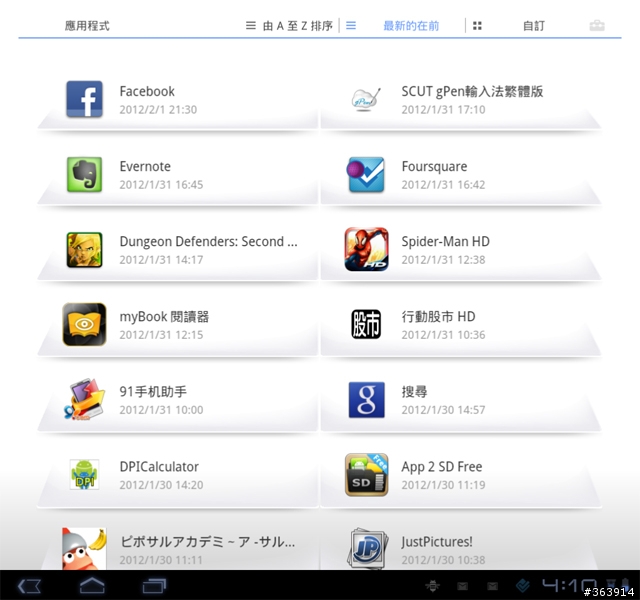The image size is (640, 600).
Task: Select the 最新的在前 sorting tab
Action: pyautogui.click(x=411, y=26)
